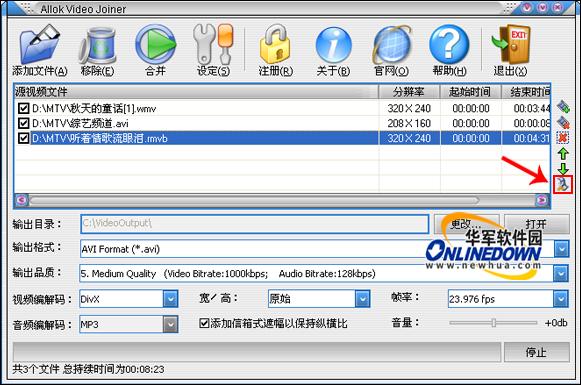
Task: Toggle the letterbox aspect ratio (添加信箱式遮幅) checkbox
Action: (204, 323)
